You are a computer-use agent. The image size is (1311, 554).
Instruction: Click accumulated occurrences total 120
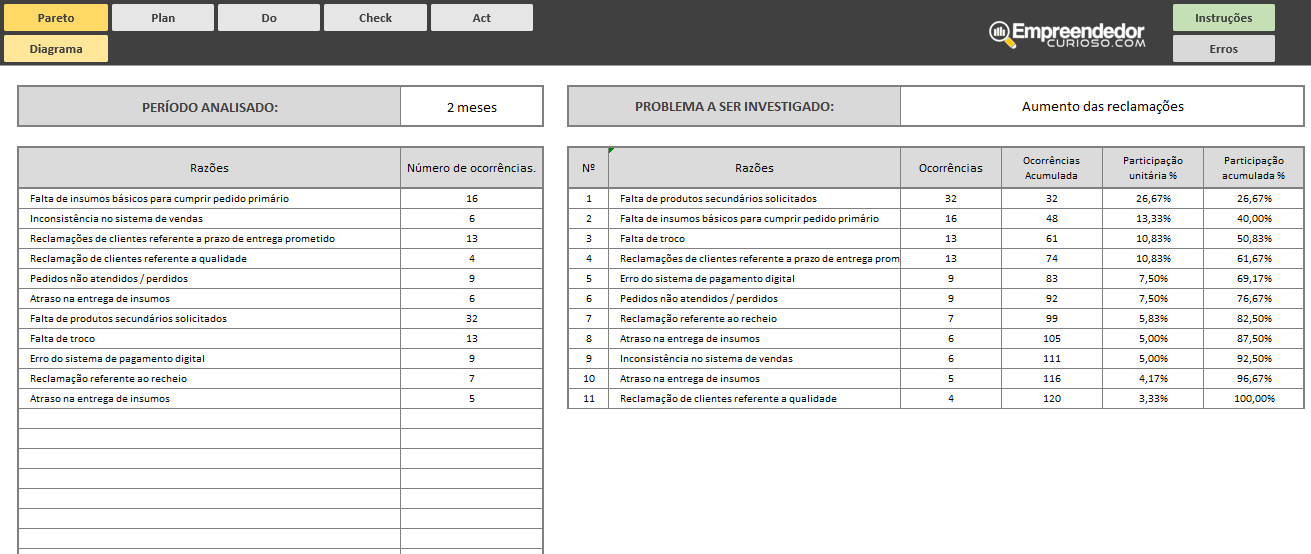1052,398
